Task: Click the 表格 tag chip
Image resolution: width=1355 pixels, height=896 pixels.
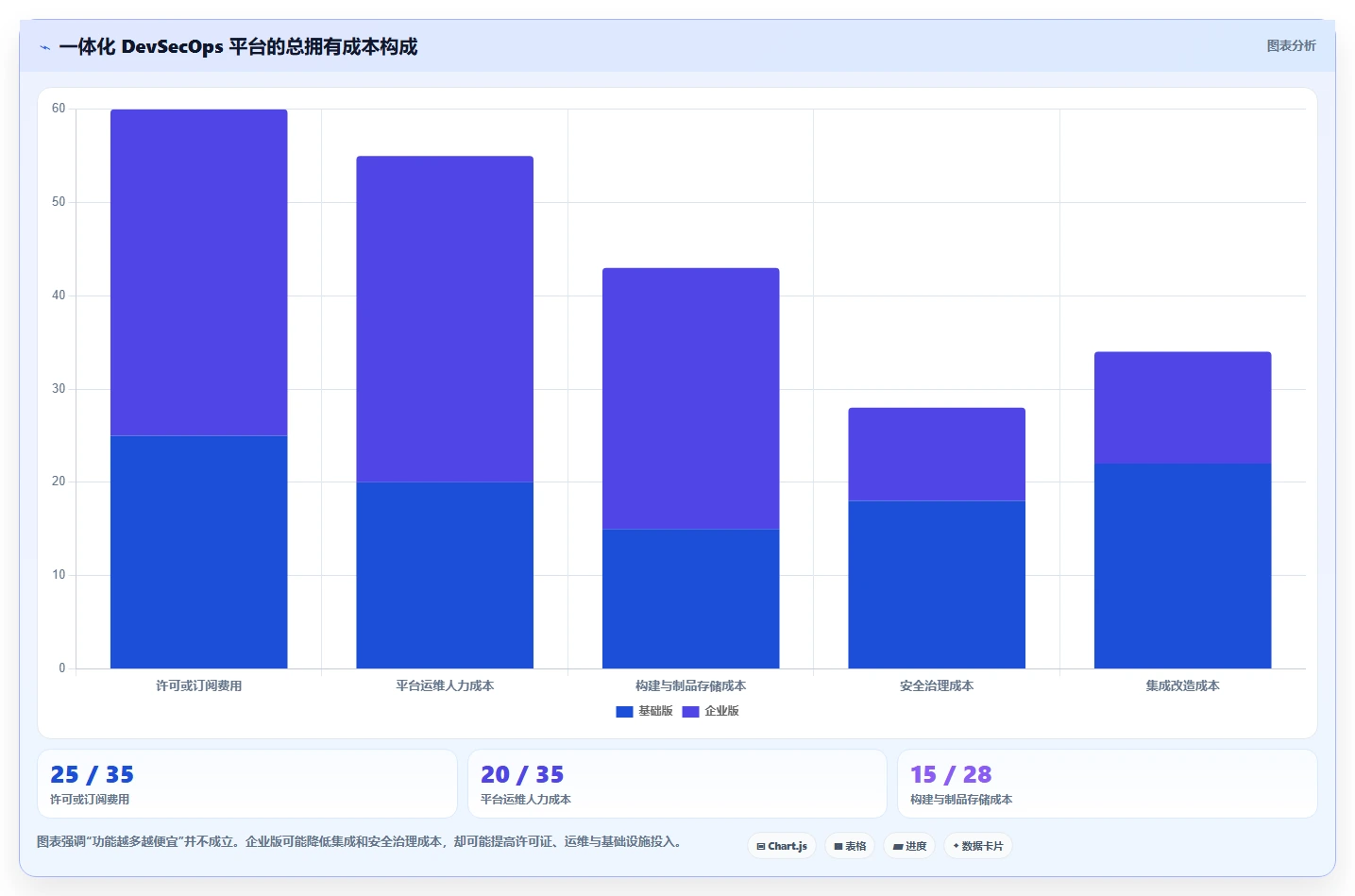Action: pyautogui.click(x=850, y=846)
